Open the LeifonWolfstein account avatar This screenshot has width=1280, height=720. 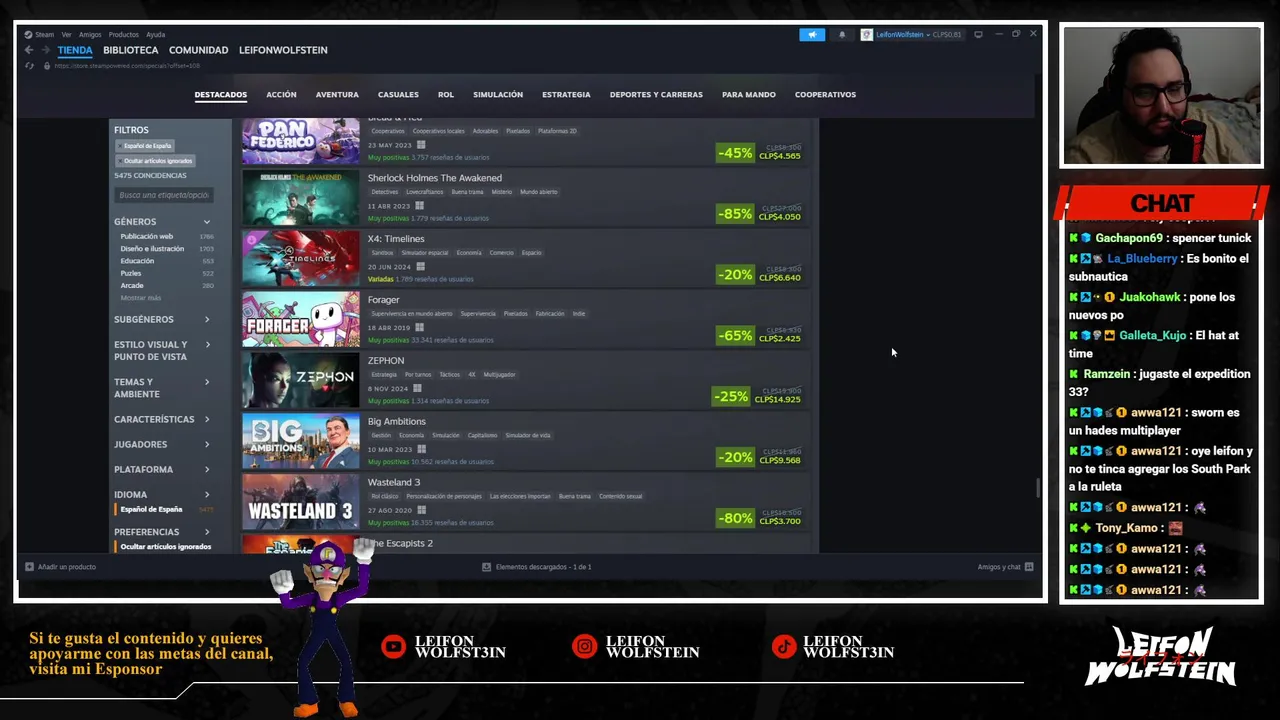click(x=866, y=34)
